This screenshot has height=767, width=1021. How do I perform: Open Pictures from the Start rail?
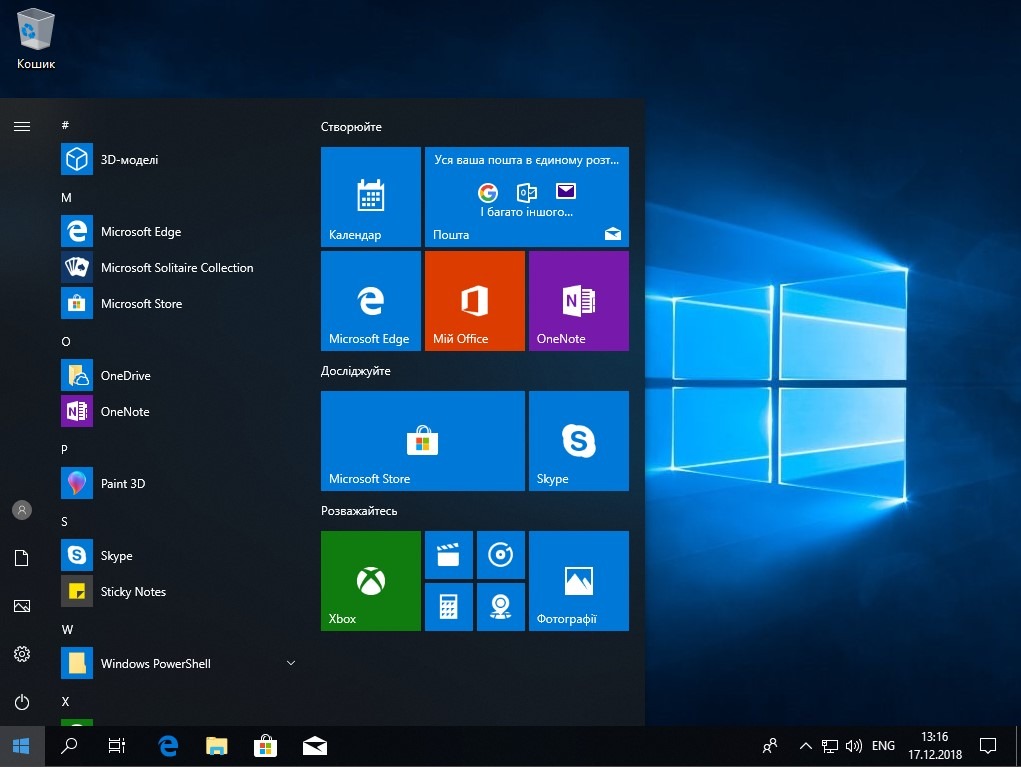coord(22,606)
